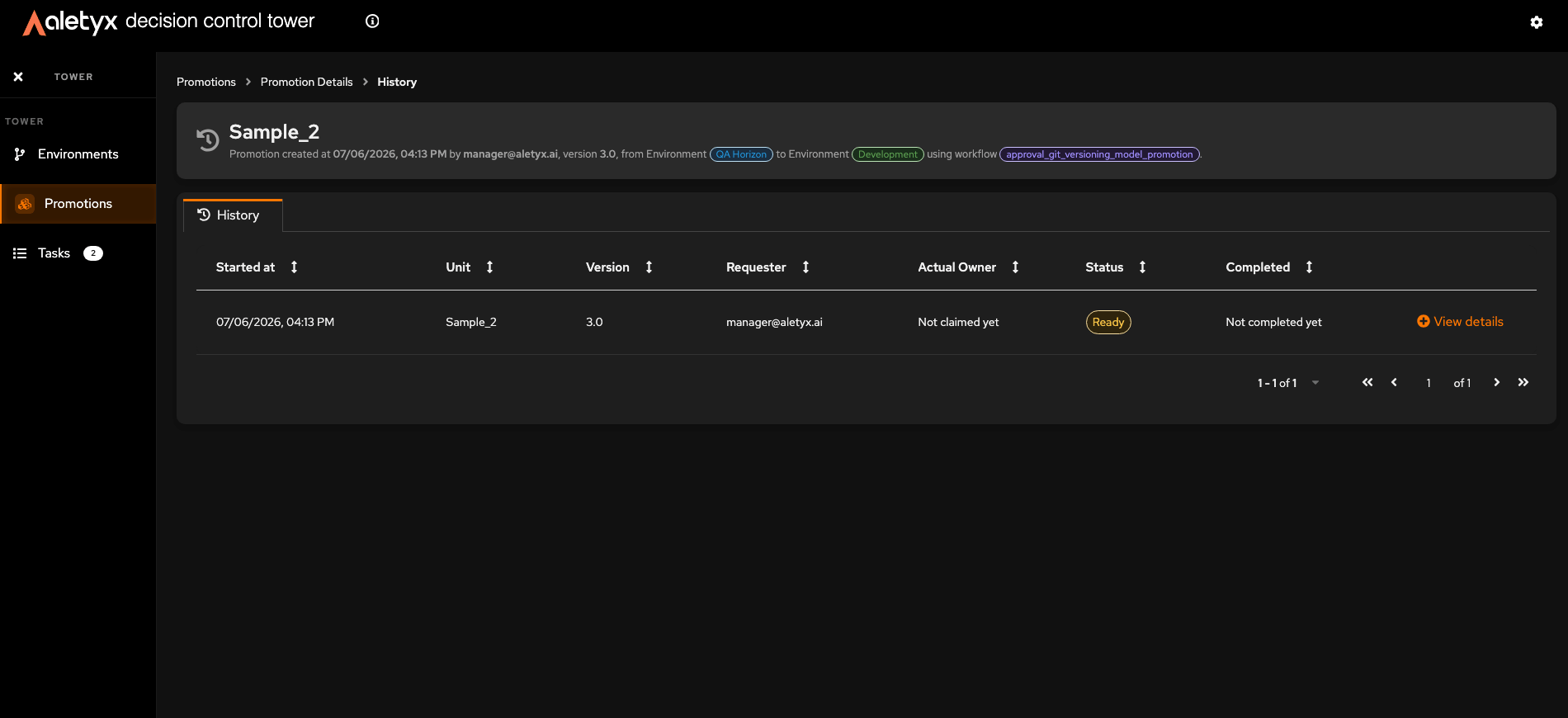Image resolution: width=1568 pixels, height=718 pixels.
Task: Go to the Promotion Details breadcrumb
Action: click(306, 82)
